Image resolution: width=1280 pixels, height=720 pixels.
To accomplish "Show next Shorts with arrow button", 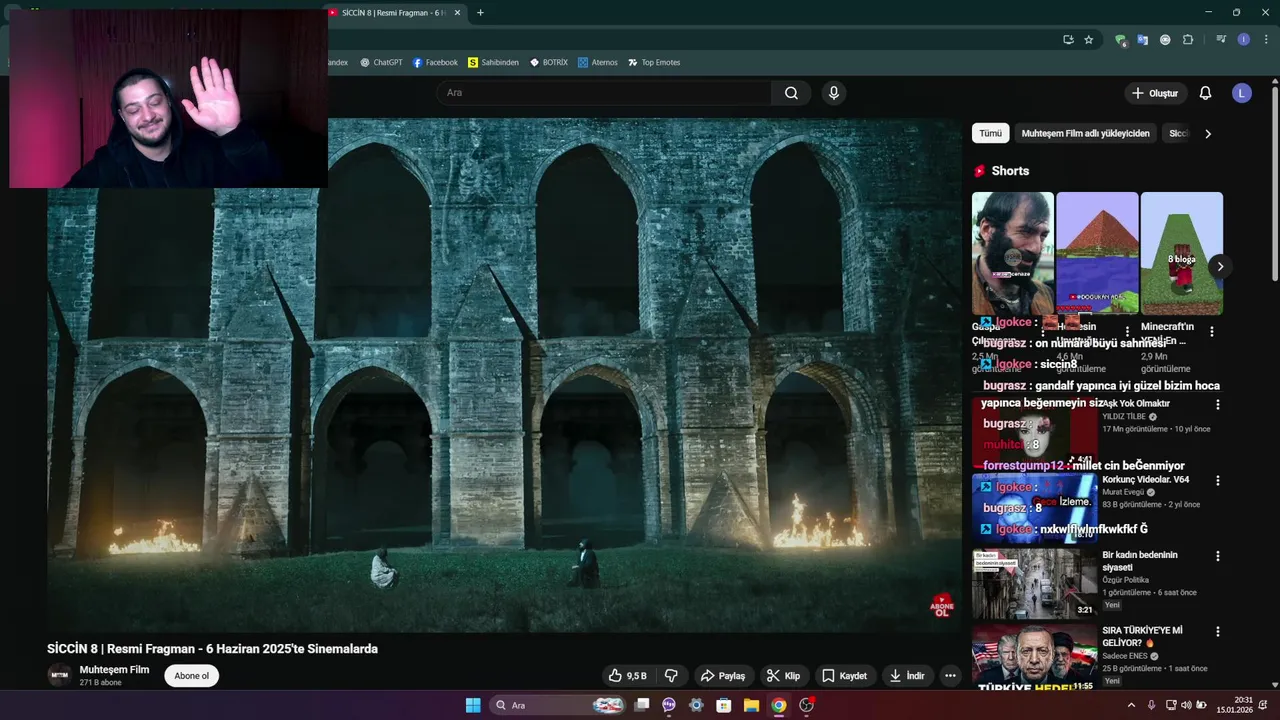I will tap(1219, 266).
